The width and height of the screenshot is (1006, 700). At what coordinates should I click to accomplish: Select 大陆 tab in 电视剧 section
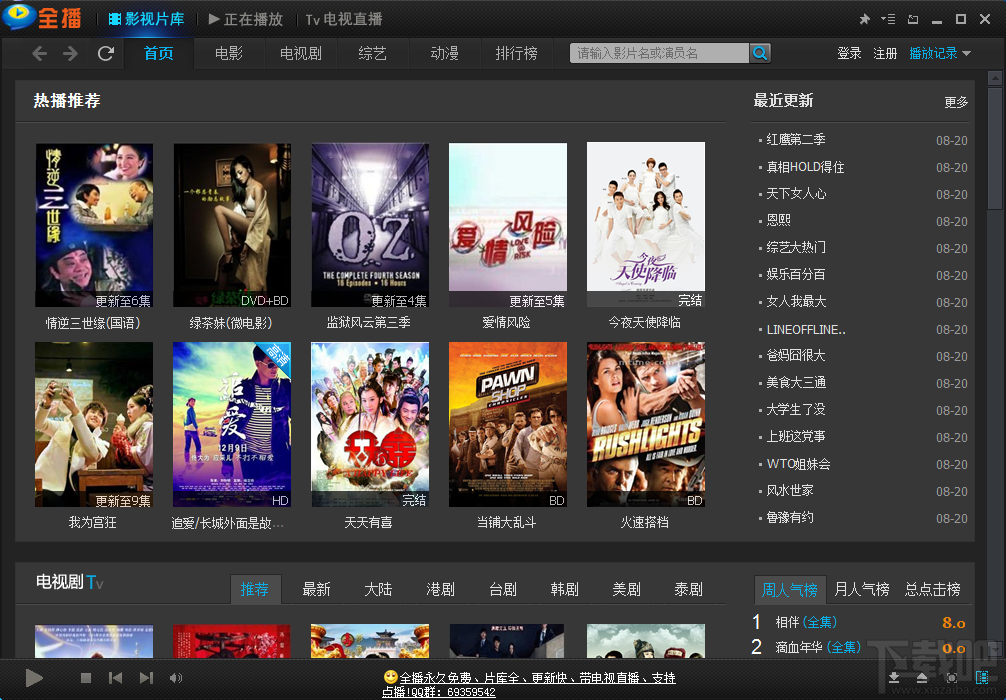[378, 589]
